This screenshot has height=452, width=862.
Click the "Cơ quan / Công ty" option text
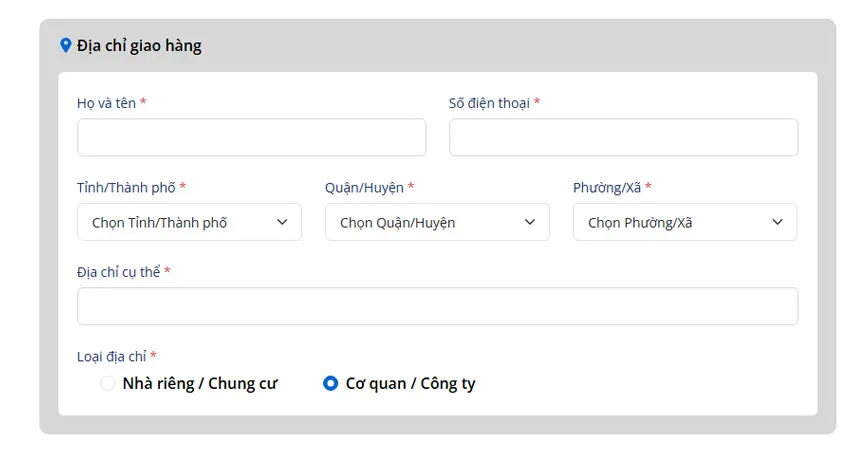pos(411,383)
